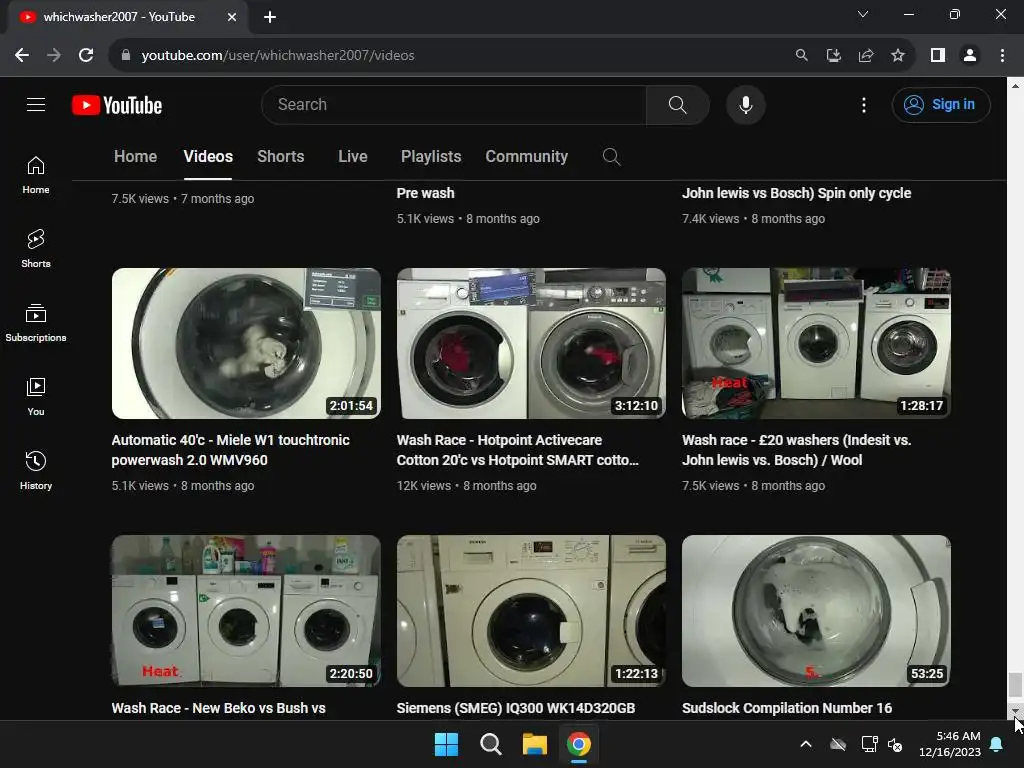The height and width of the screenshot is (768, 1024).
Task: Open Windows taskbar search
Action: pyautogui.click(x=490, y=744)
